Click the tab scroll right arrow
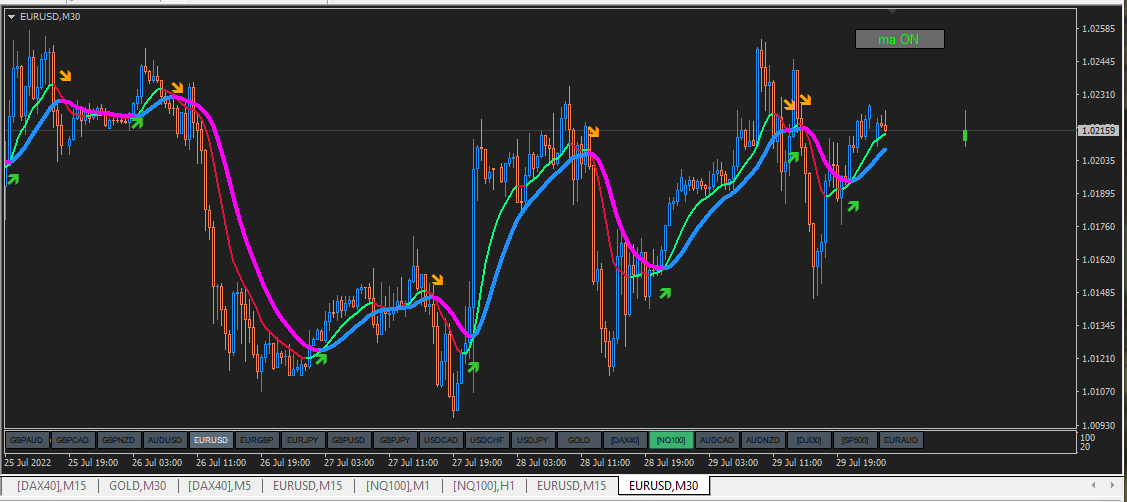This screenshot has height=502, width=1127. click(x=1114, y=485)
